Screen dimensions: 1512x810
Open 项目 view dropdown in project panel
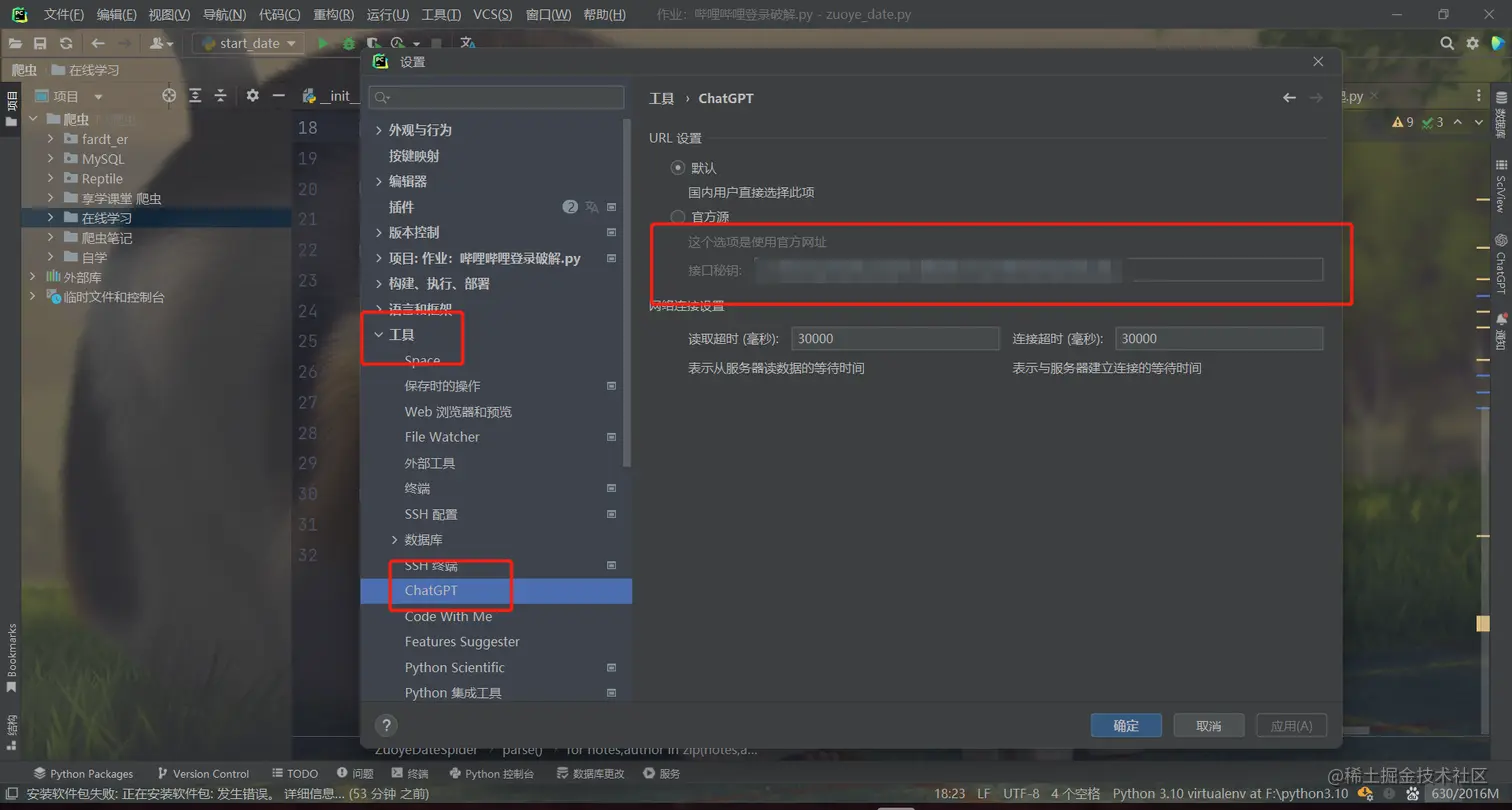(98, 96)
